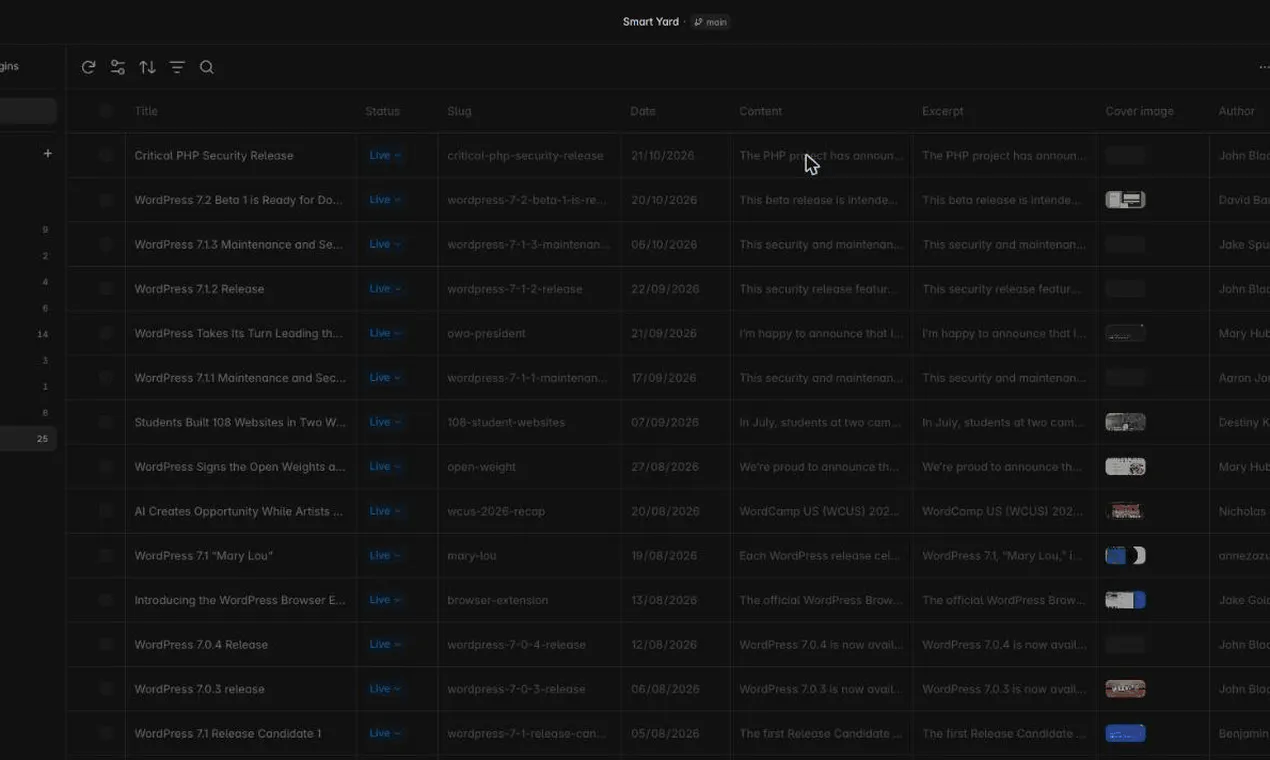
Task: Check the WordPress 7.1.3 Maintenance row checkbox
Action: click(106, 244)
